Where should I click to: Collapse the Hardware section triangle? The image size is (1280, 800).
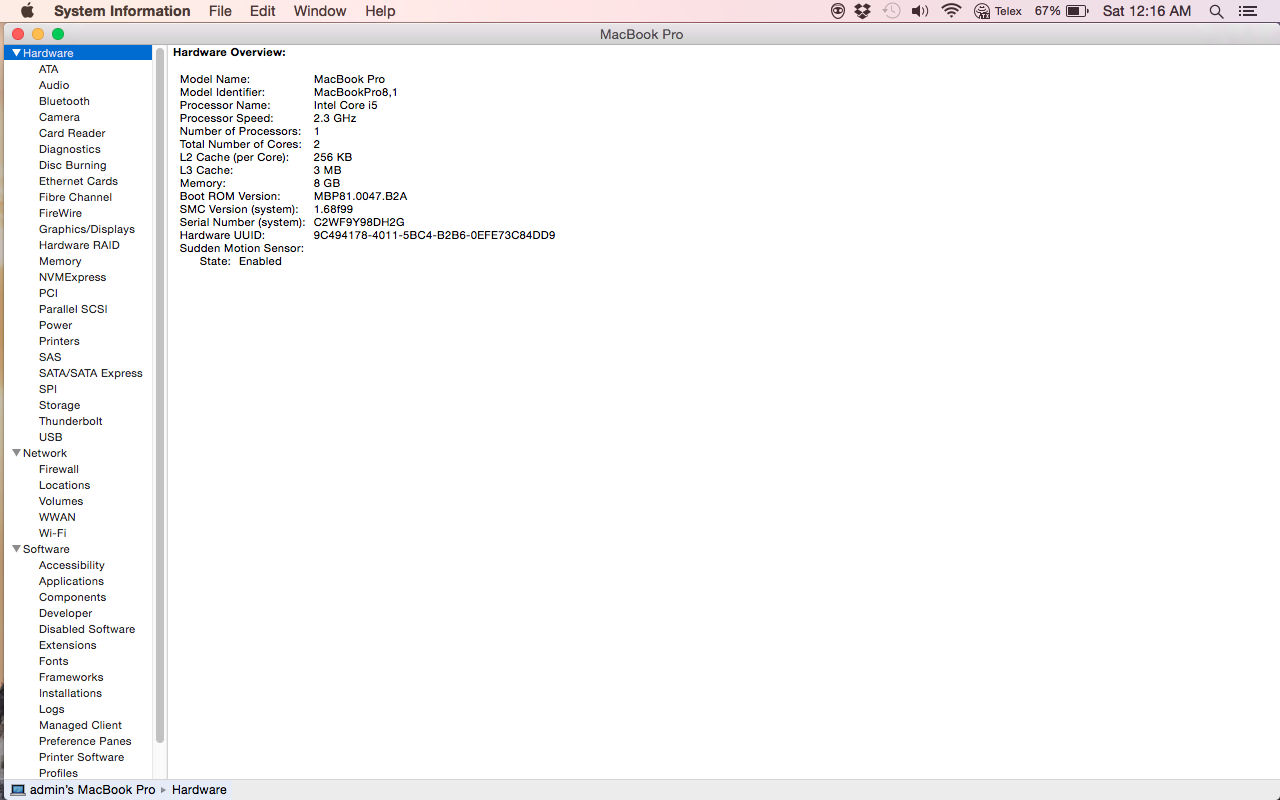[16, 53]
